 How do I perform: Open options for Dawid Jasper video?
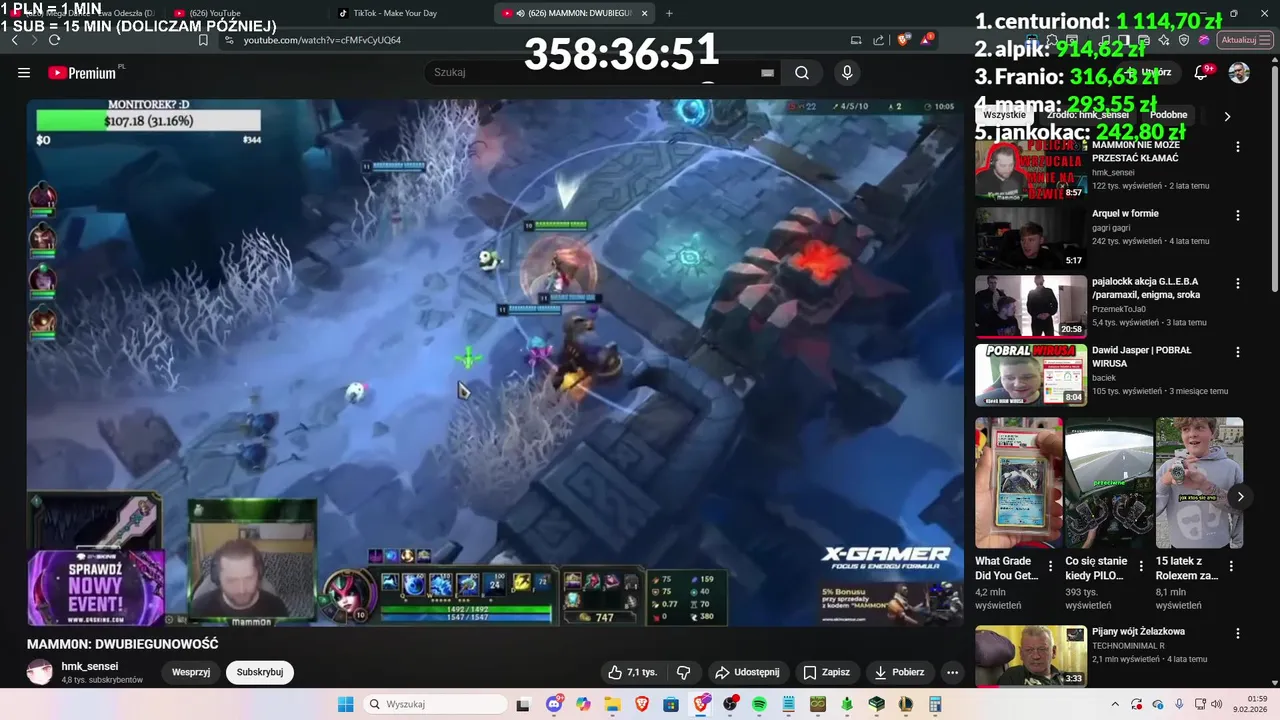[1238, 352]
